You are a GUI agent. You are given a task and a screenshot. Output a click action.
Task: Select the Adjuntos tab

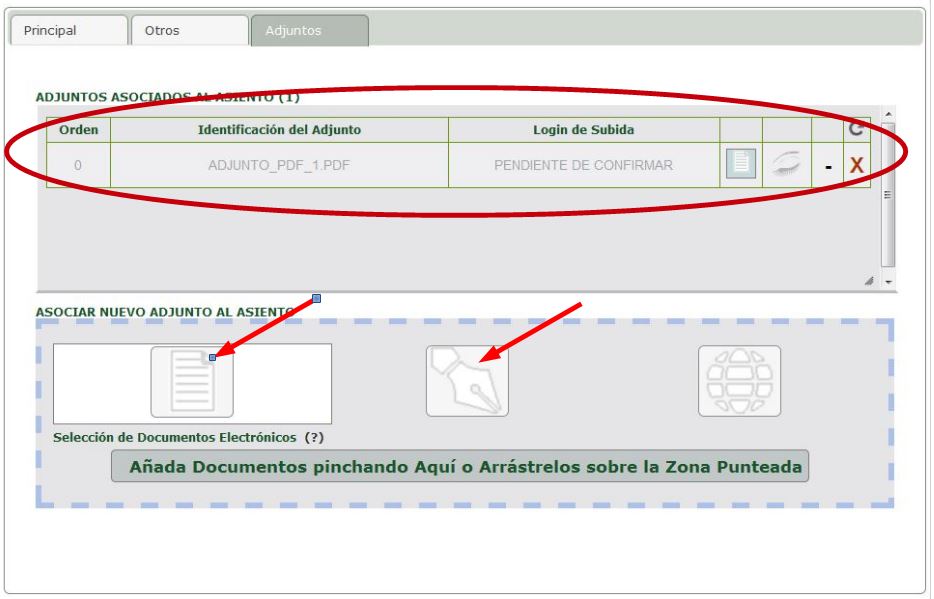310,30
